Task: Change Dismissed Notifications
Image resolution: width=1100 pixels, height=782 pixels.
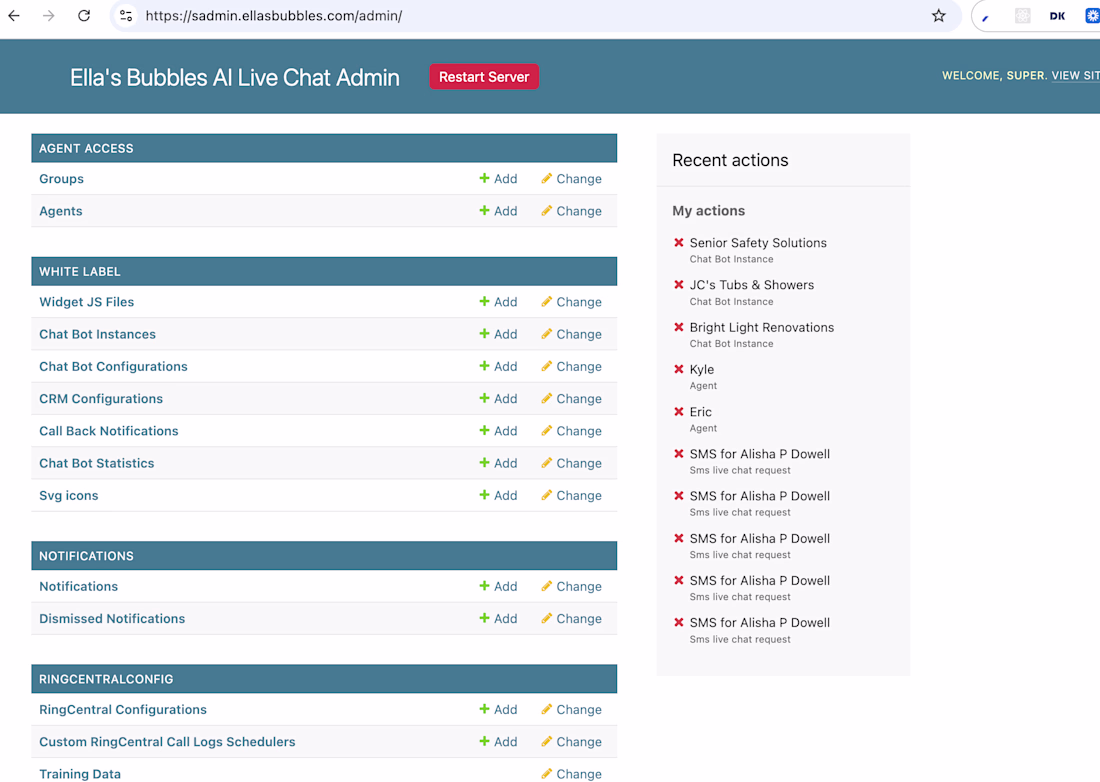Action: (x=571, y=619)
